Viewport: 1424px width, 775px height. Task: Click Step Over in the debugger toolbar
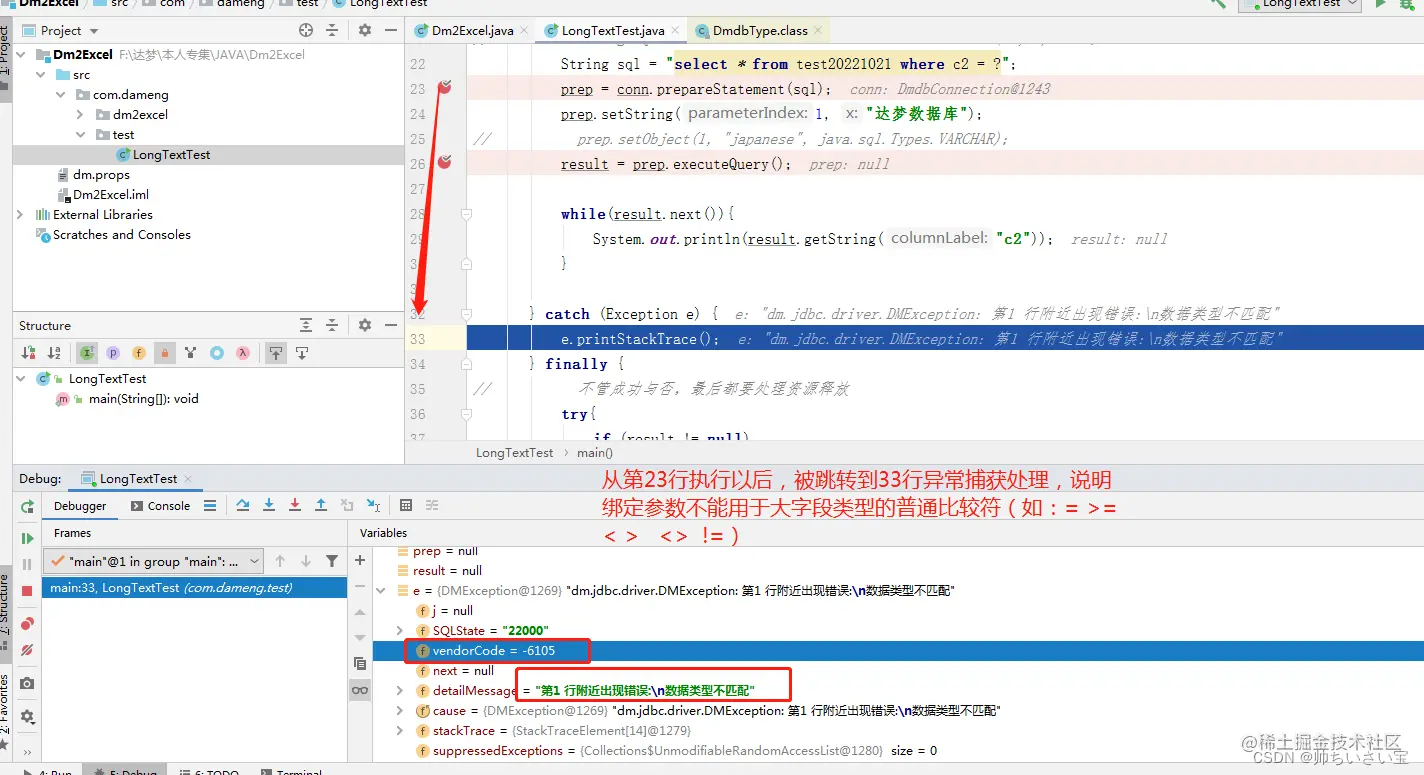tap(243, 506)
